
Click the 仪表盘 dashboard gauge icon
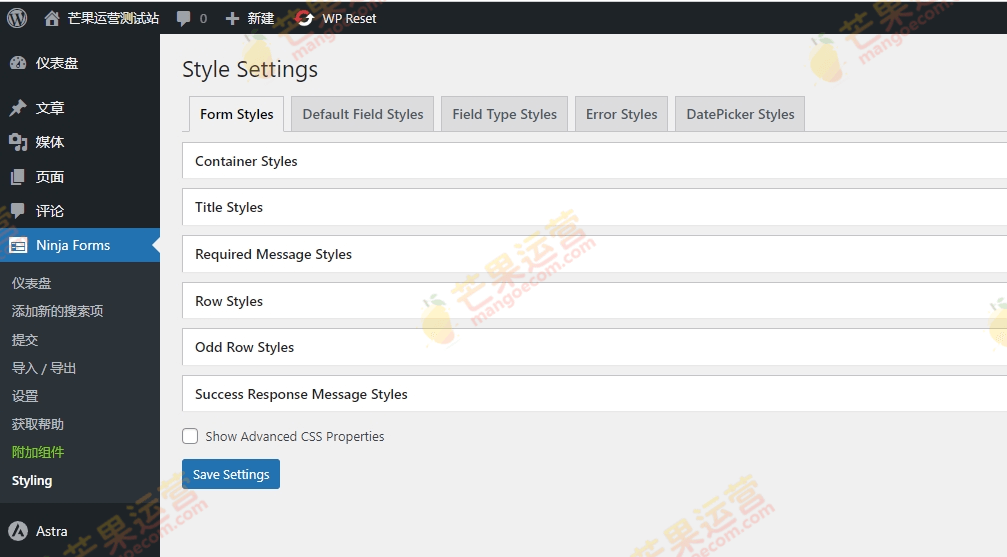point(18,63)
